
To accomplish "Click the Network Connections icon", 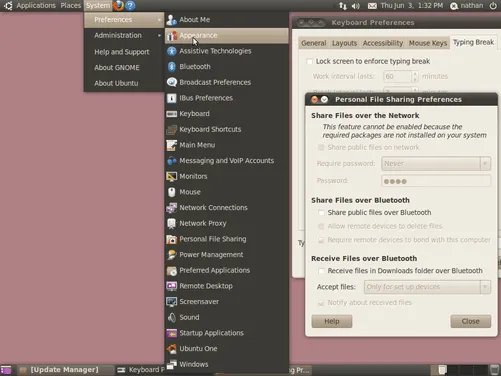I will (171, 208).
